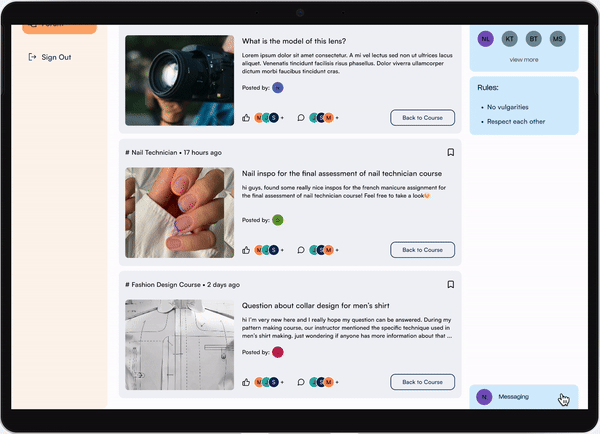Viewport: 600px width, 434px height.
Task: Select the NL member avatar
Action: [486, 39]
